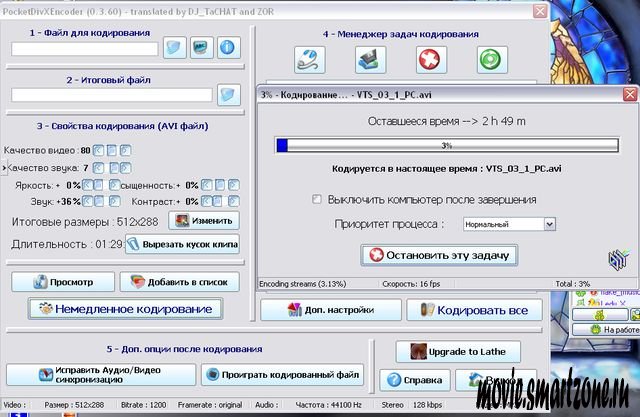
Task: Show file info with blue 'i' icon
Action: pyautogui.click(x=229, y=48)
